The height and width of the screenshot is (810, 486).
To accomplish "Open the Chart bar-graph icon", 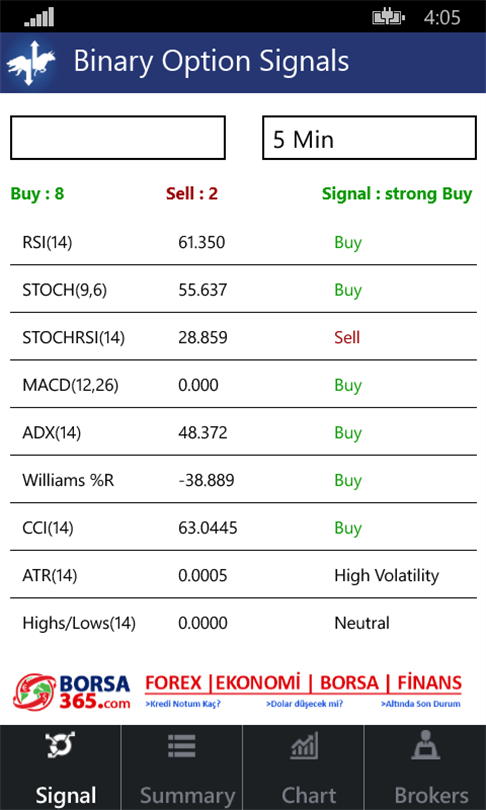I will pos(304,746).
